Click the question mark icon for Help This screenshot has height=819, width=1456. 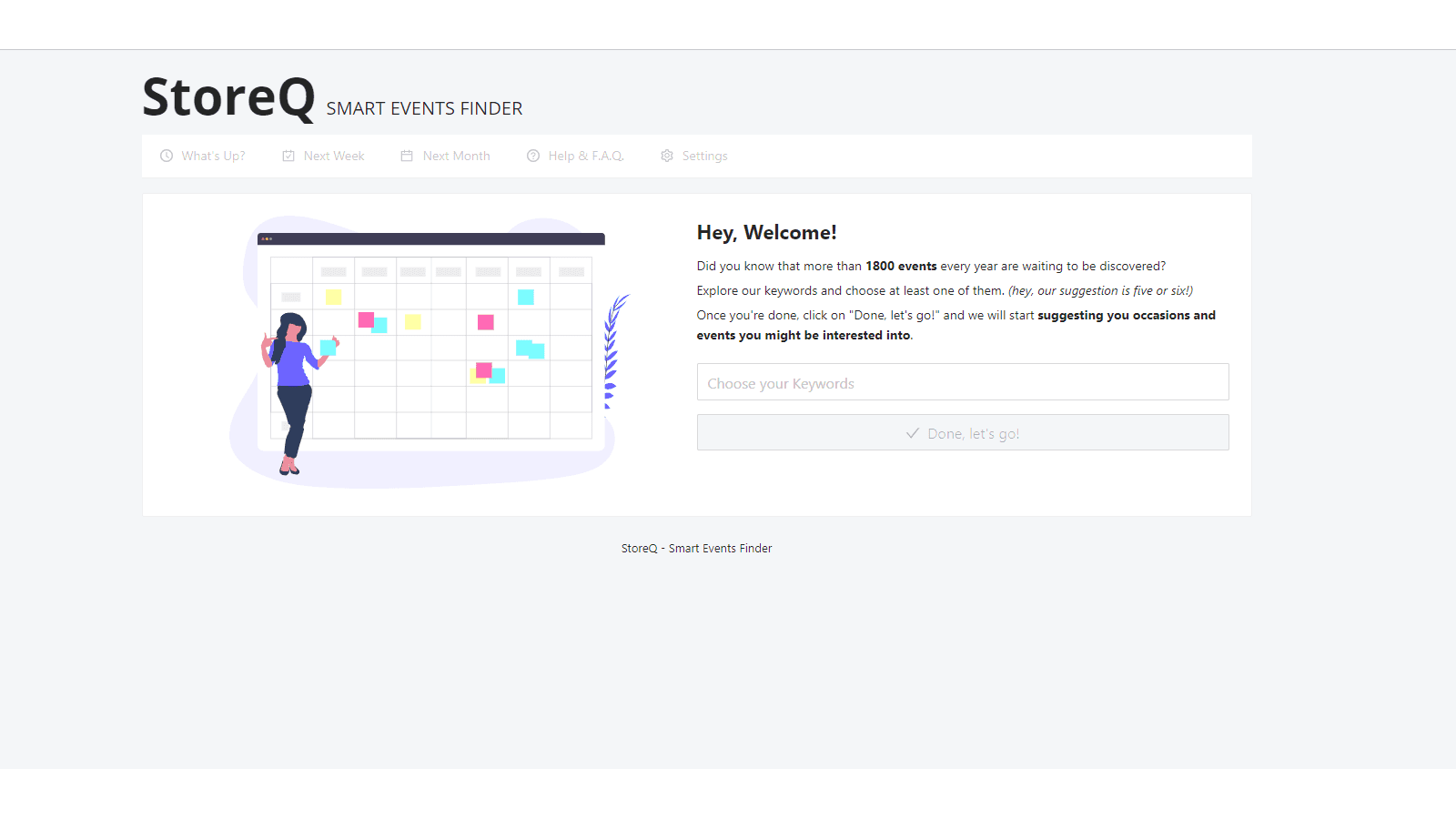533,156
